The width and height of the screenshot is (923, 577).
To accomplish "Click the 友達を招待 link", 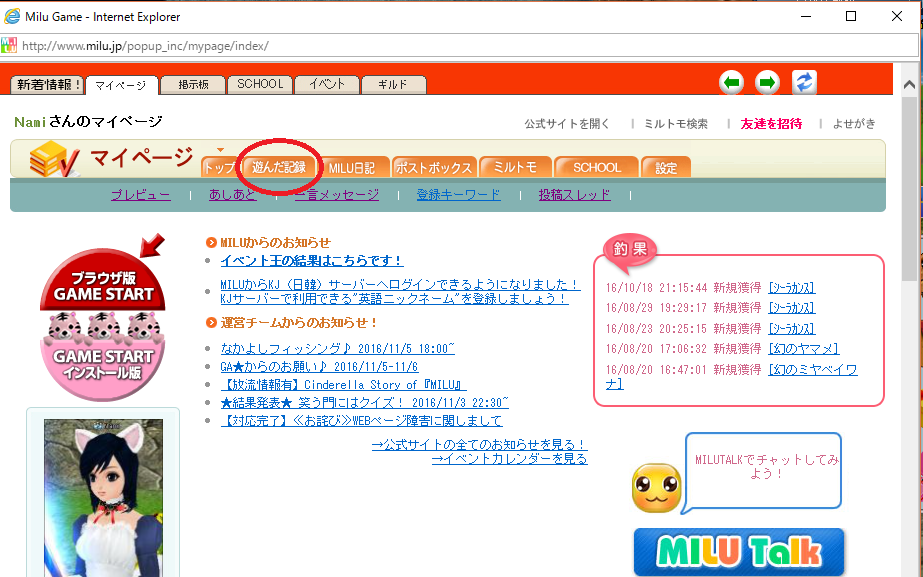I will click(771, 124).
